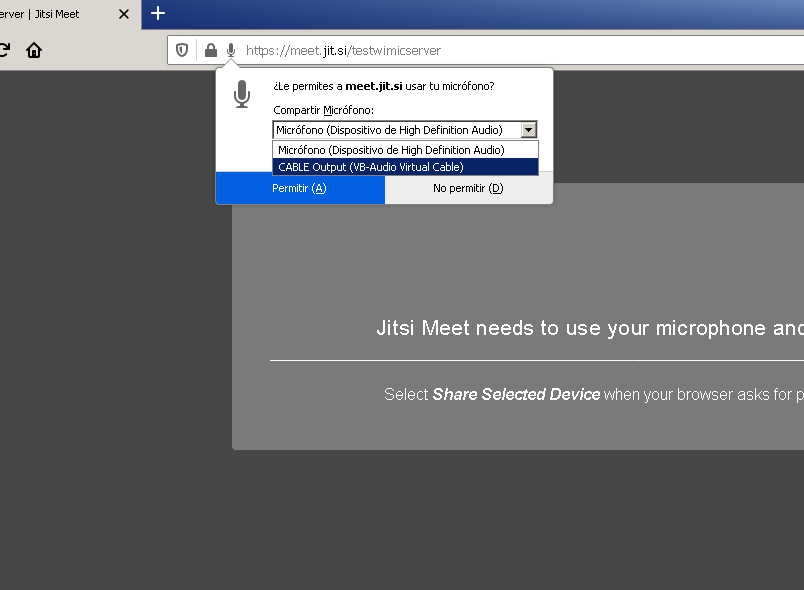Click the 'Share Selected Device' bold text

pyautogui.click(x=516, y=394)
